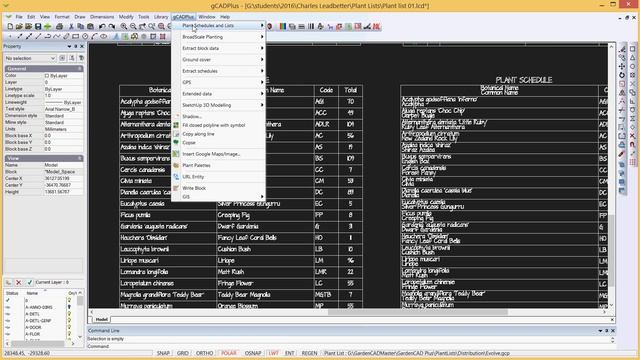Open the Extended data submenu
Viewport: 640px width, 360px height.
[x=218, y=93]
